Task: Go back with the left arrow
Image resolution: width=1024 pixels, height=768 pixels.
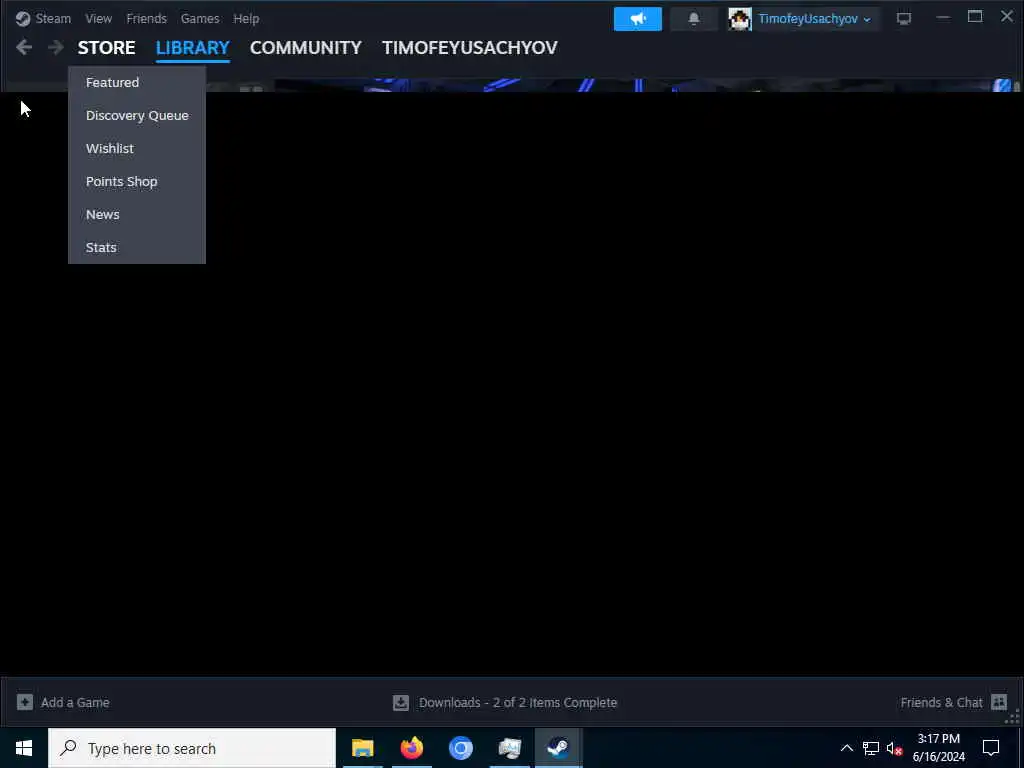Action: click(24, 47)
